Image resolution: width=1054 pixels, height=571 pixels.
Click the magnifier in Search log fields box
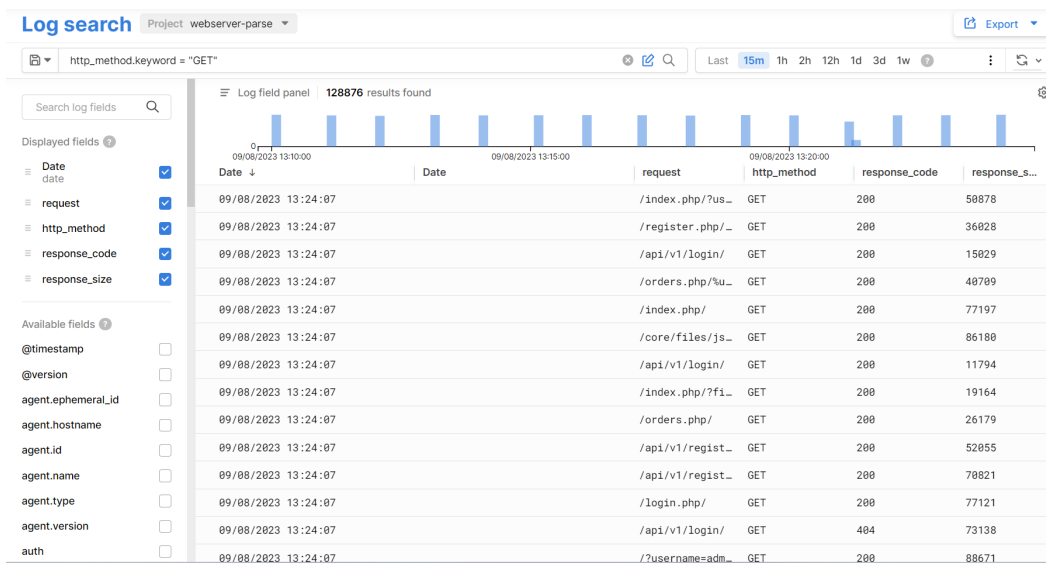pyautogui.click(x=152, y=107)
